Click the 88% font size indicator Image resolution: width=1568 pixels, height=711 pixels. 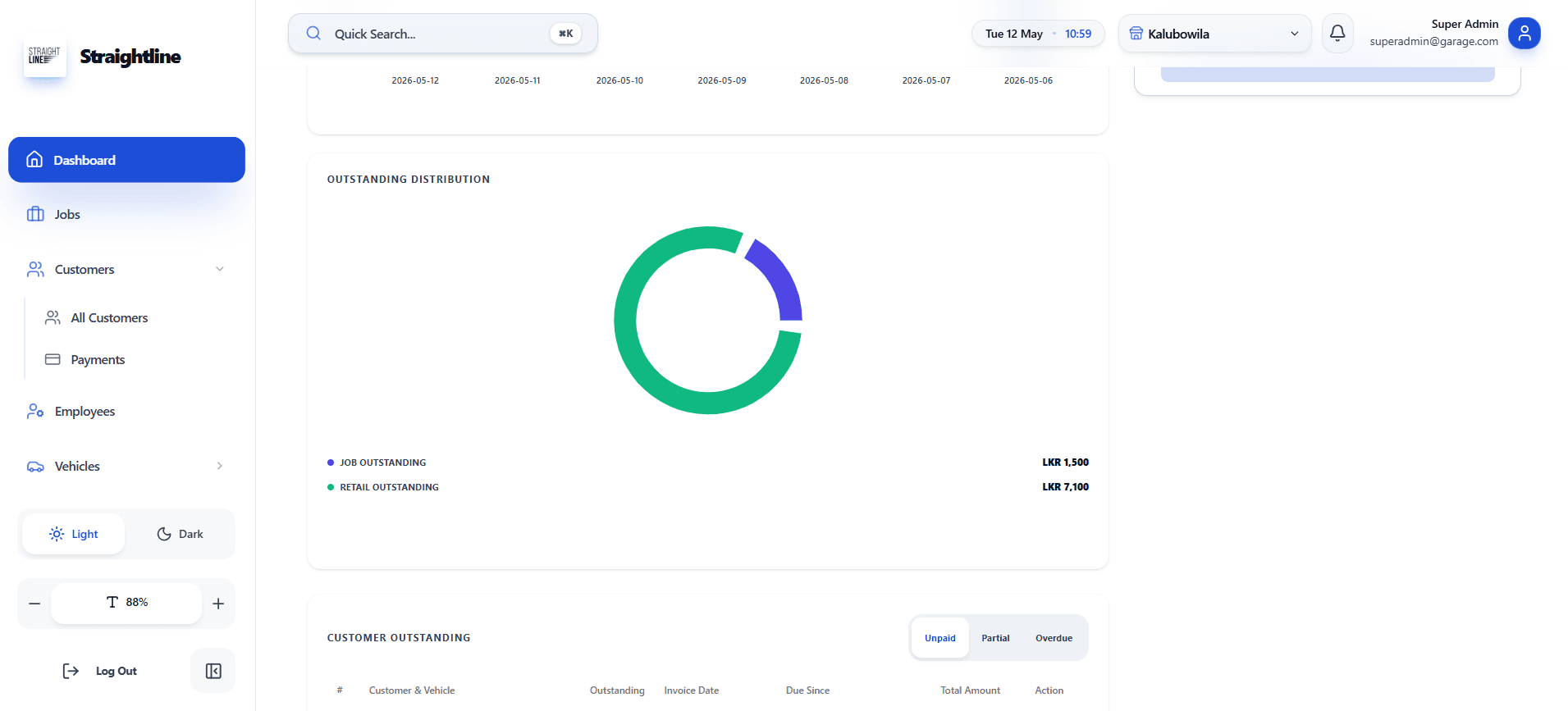point(126,603)
